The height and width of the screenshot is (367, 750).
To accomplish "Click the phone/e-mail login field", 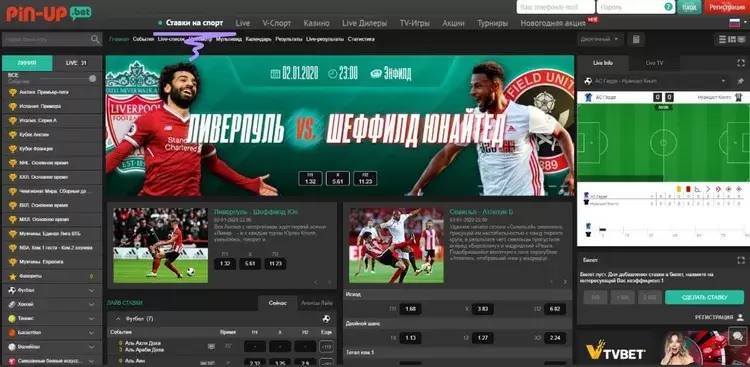I will [555, 7].
